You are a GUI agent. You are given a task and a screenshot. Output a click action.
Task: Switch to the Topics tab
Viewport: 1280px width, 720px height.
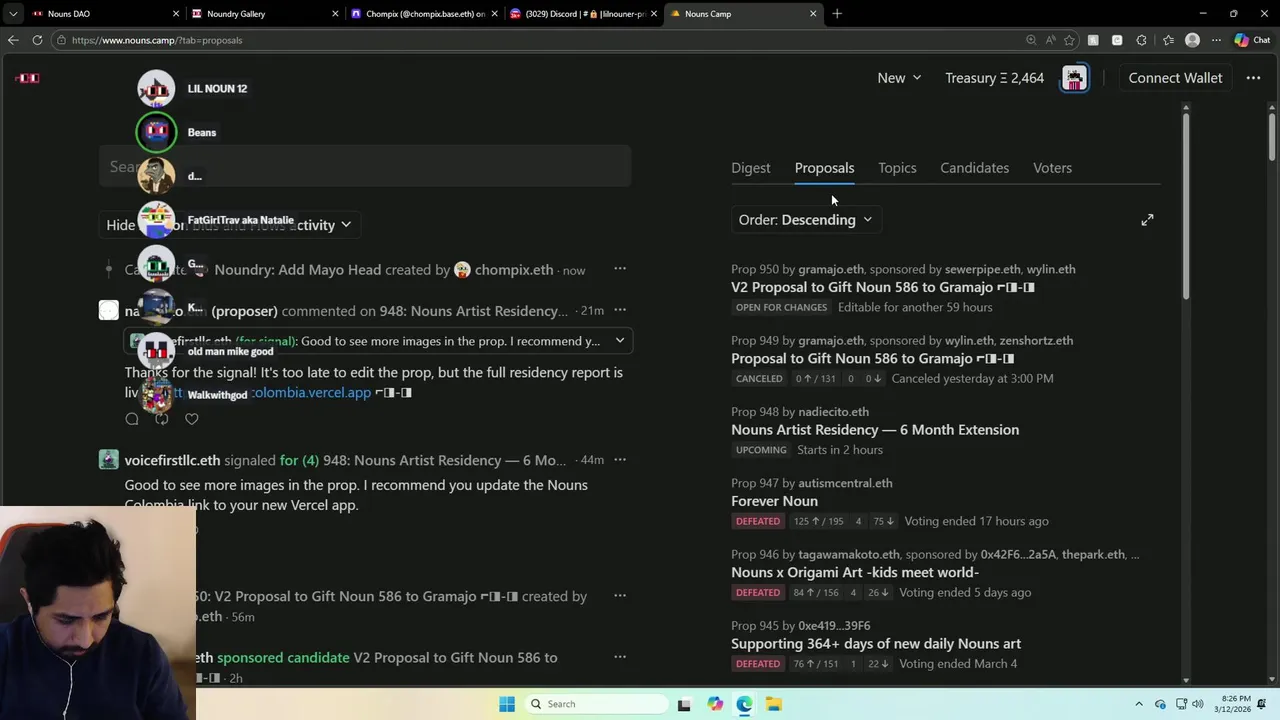tap(897, 168)
